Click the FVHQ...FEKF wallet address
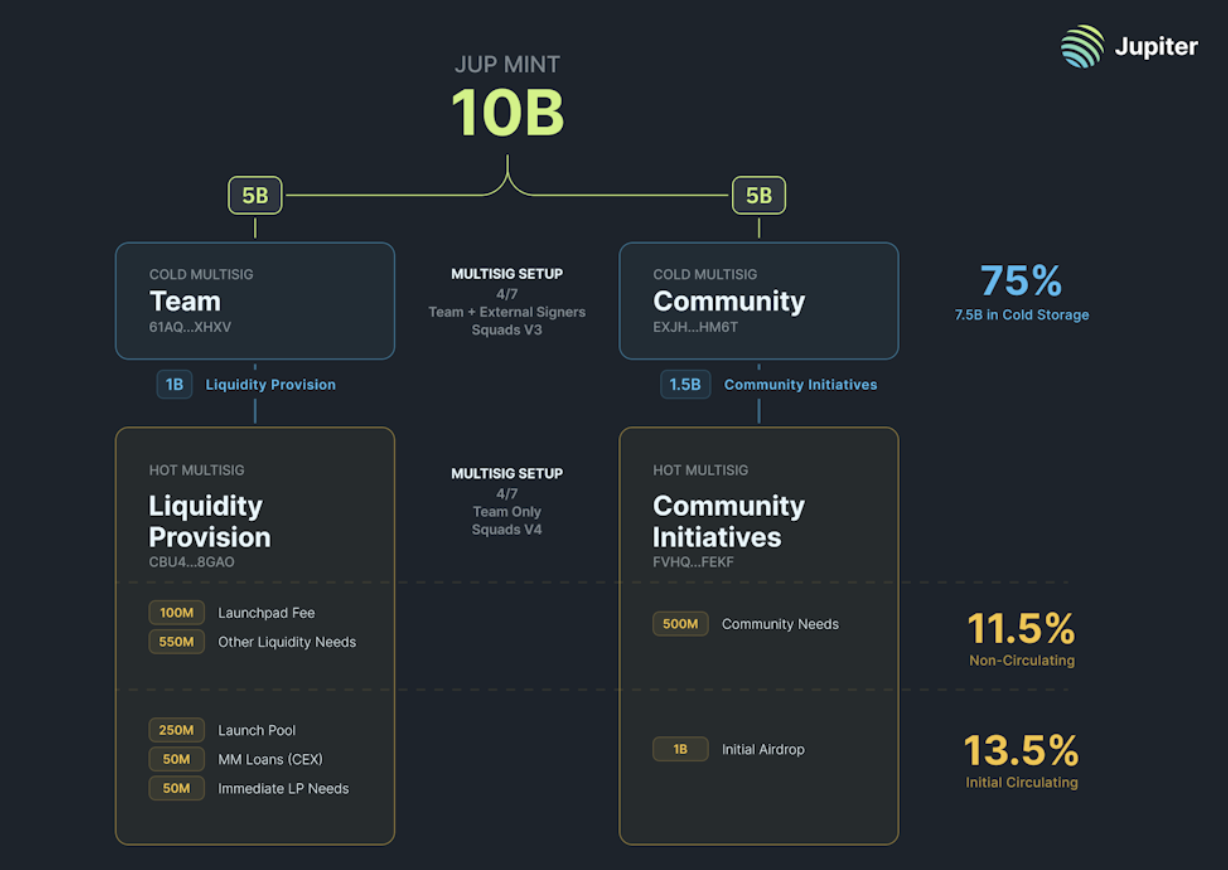The width and height of the screenshot is (1228, 870). [693, 563]
